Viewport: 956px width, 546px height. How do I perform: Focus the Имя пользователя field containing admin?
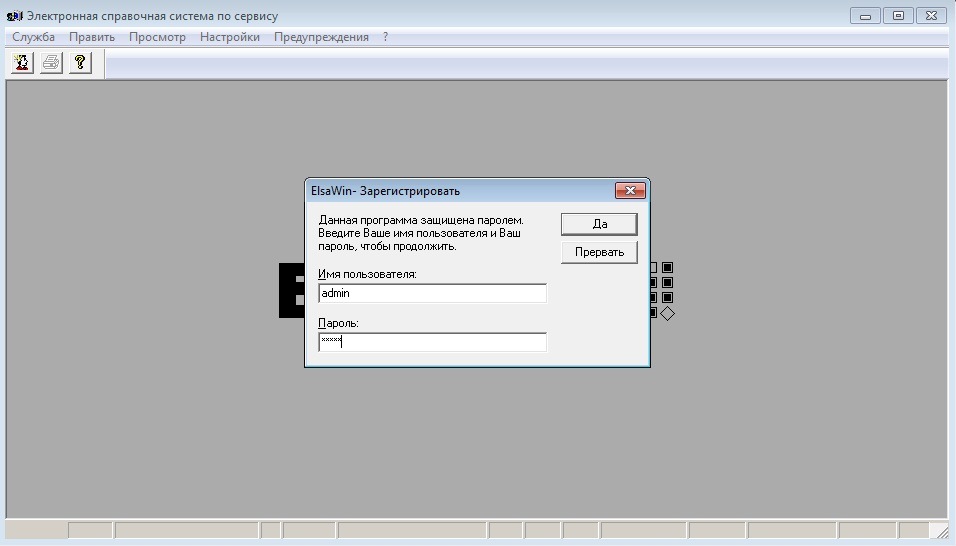432,293
